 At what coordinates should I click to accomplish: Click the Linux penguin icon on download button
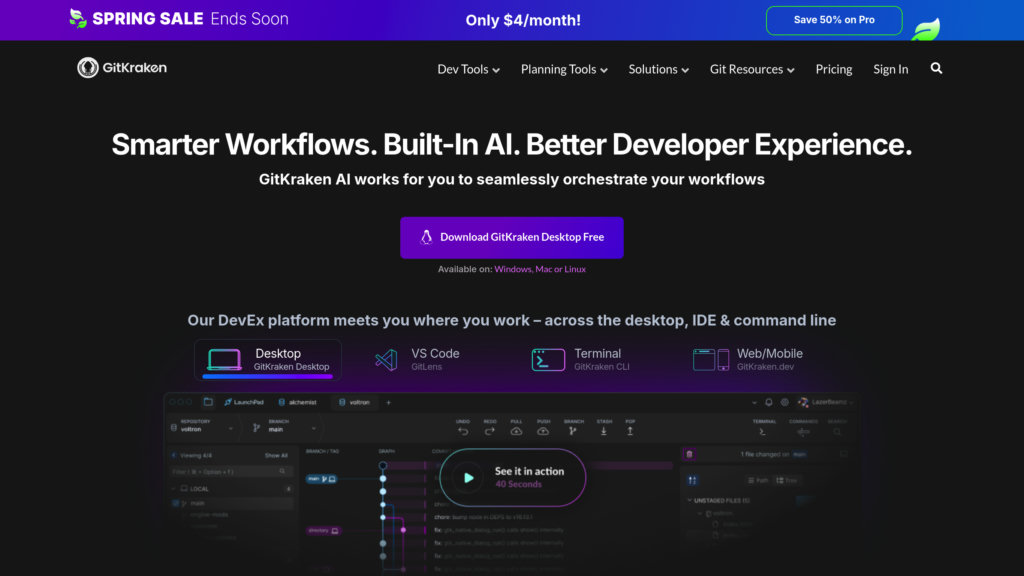pyautogui.click(x=426, y=237)
